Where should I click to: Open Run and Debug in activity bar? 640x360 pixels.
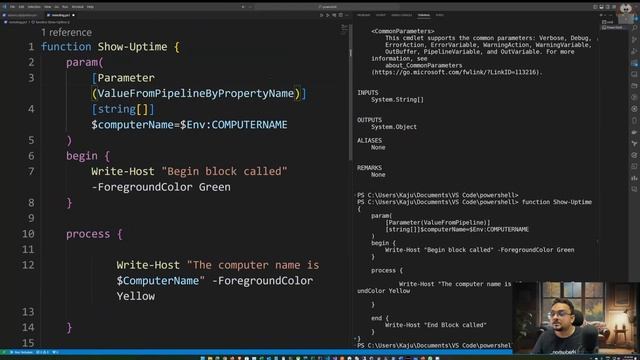coord(634,51)
